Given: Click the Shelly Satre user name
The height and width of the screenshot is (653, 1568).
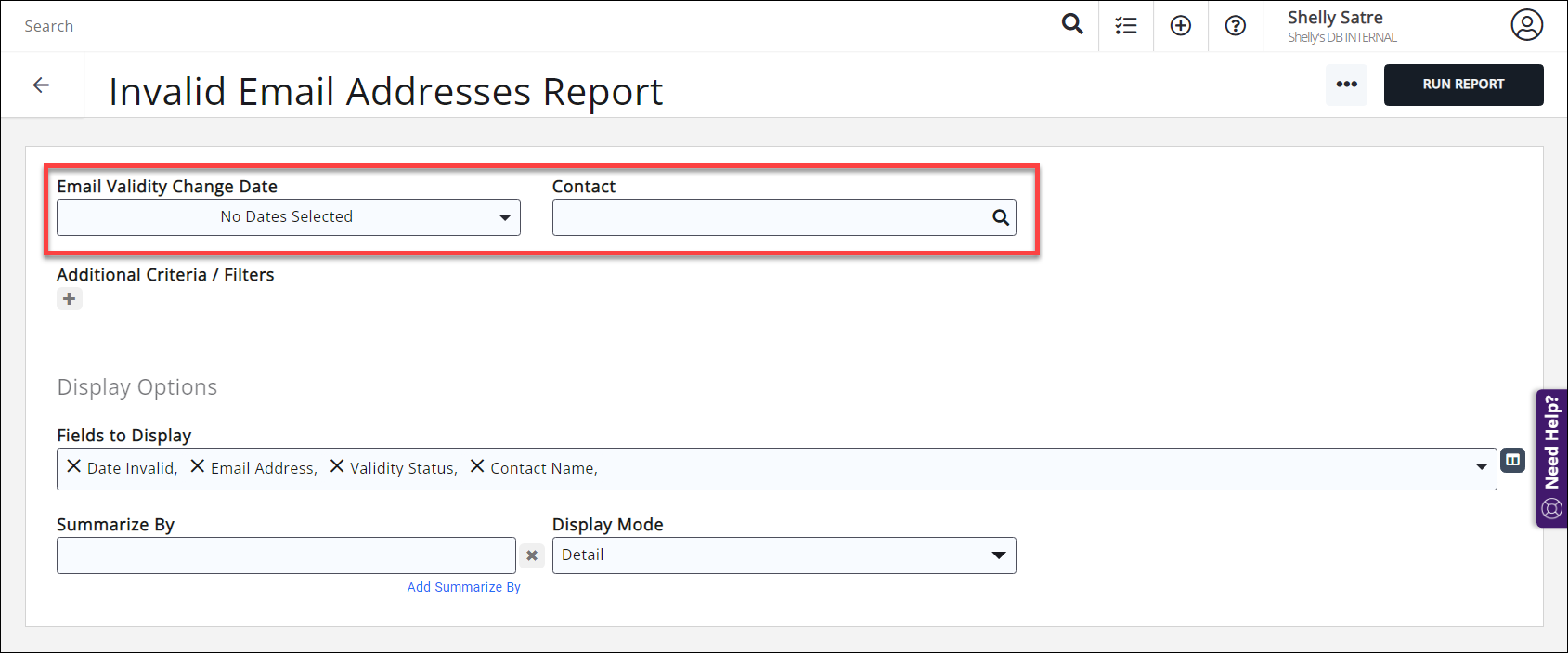Looking at the screenshot, I should (x=1335, y=18).
